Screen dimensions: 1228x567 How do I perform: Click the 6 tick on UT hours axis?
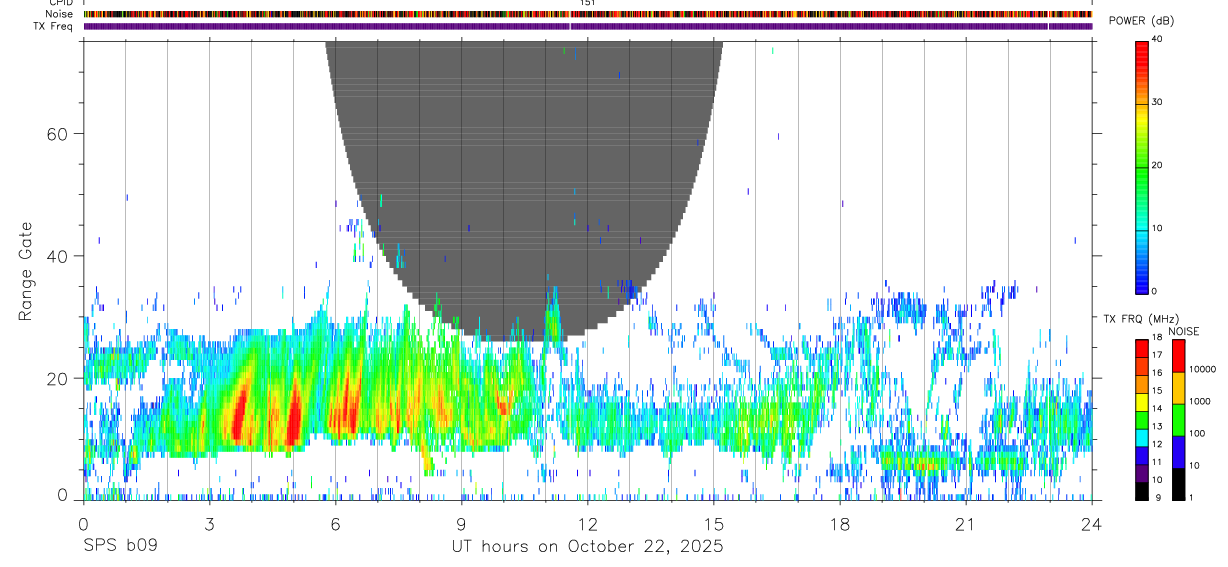(x=335, y=524)
